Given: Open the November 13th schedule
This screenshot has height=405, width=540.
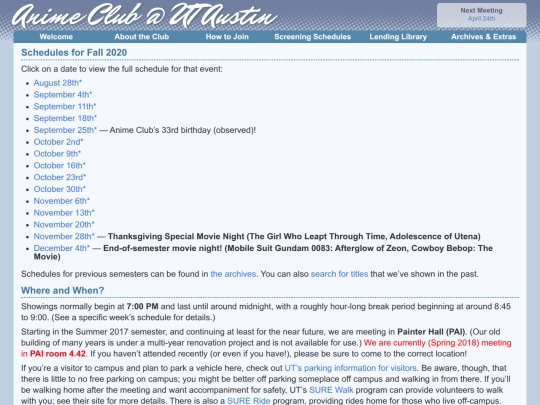Looking at the screenshot, I should tap(64, 213).
